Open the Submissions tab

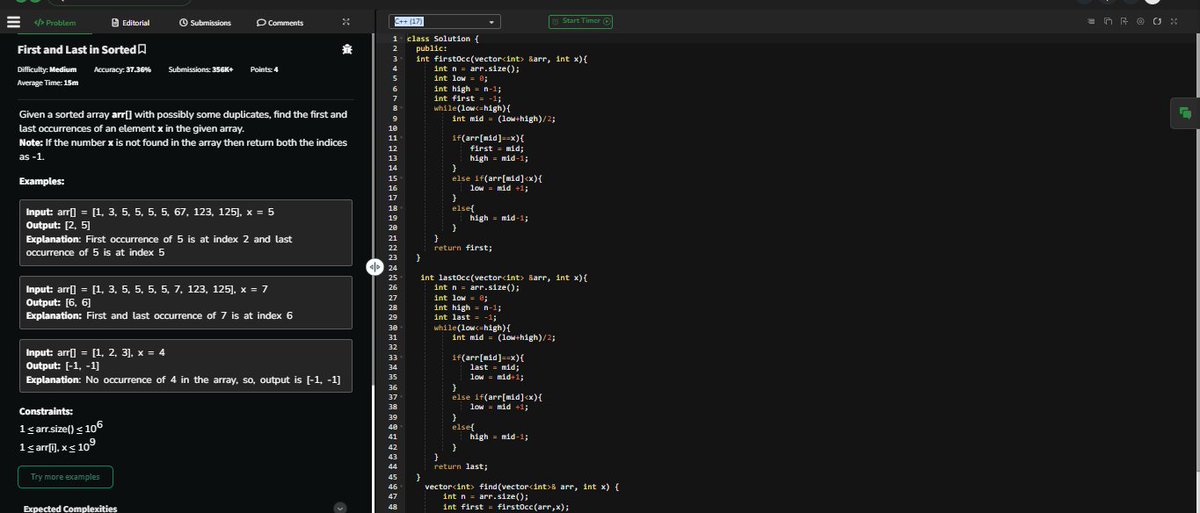pyautogui.click(x=205, y=22)
